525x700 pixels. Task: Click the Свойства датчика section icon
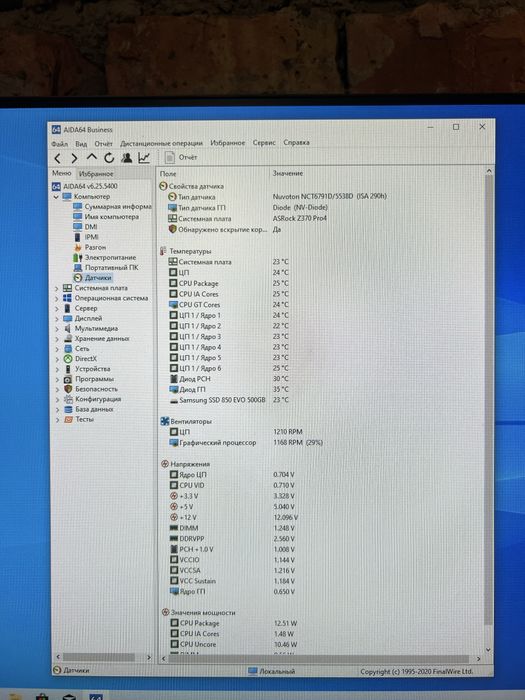coord(163,186)
